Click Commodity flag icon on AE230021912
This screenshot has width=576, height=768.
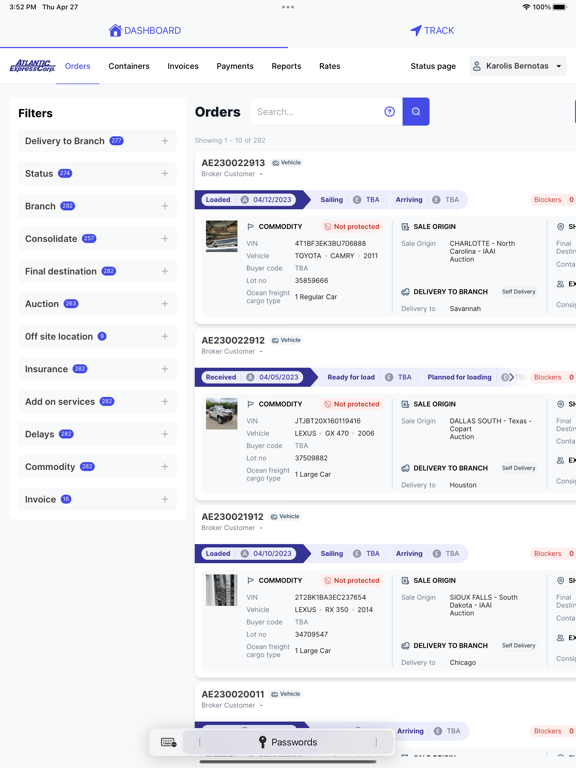250,580
